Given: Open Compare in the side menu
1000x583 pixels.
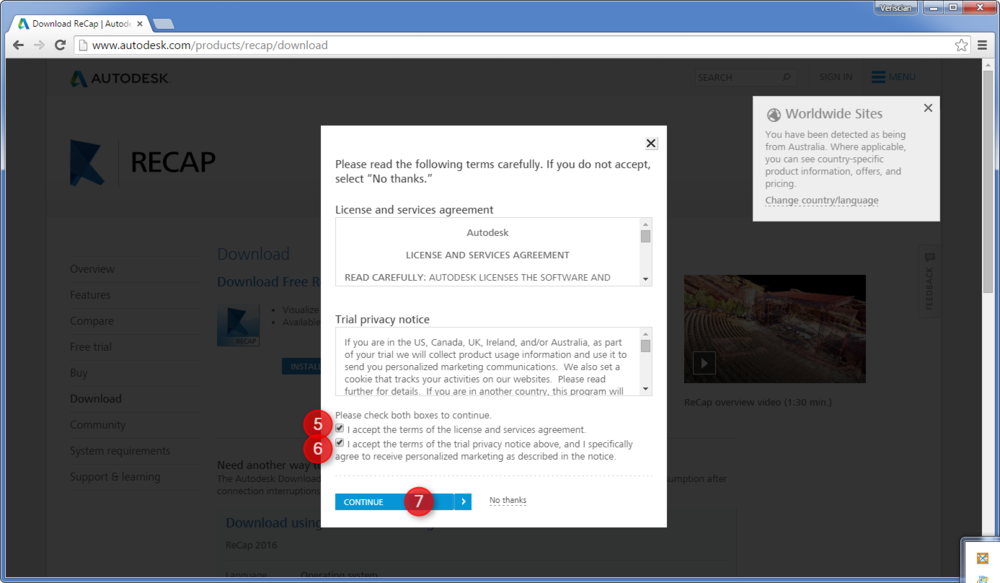Looking at the screenshot, I should pyautogui.click(x=92, y=321).
